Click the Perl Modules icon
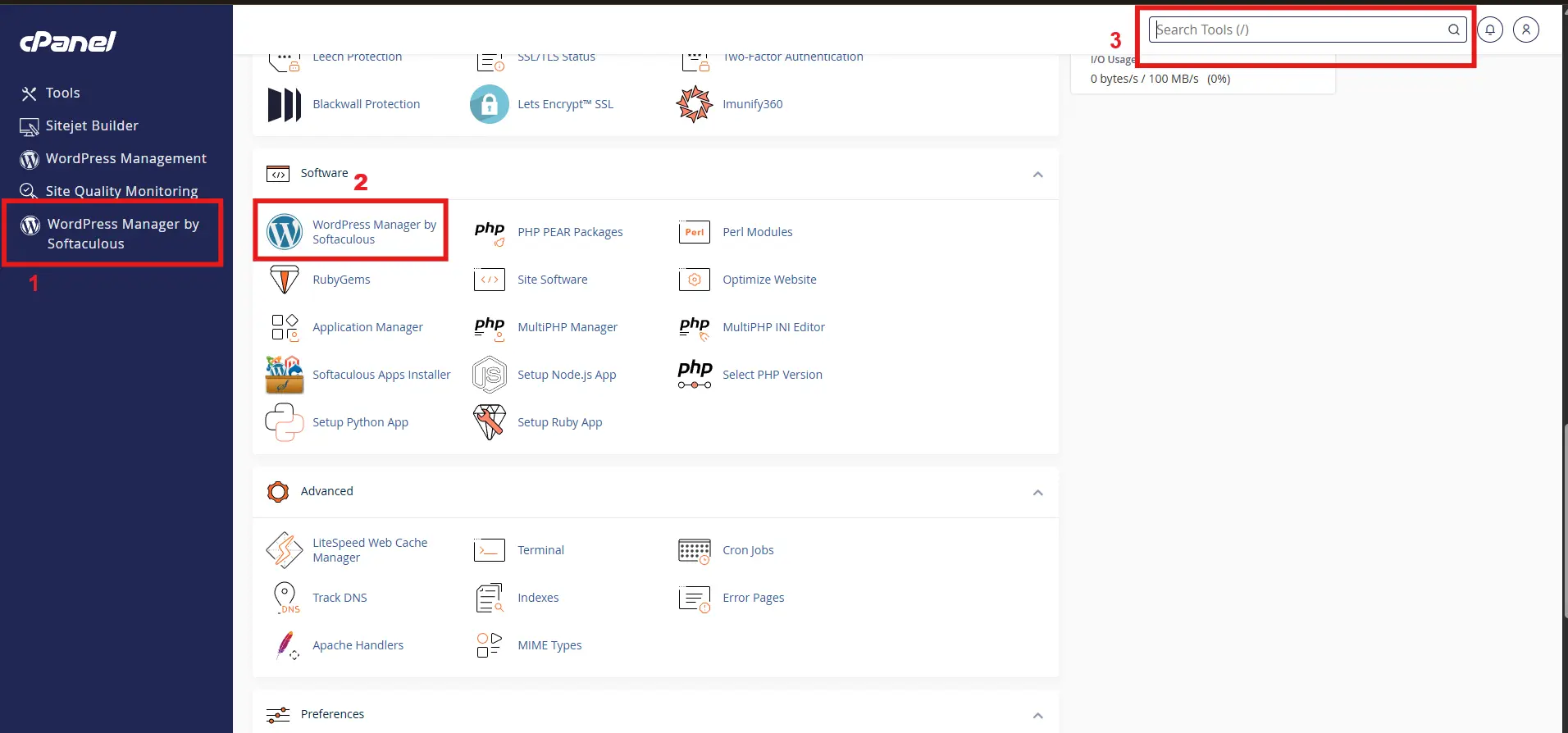This screenshot has width=1568, height=733. click(x=695, y=232)
